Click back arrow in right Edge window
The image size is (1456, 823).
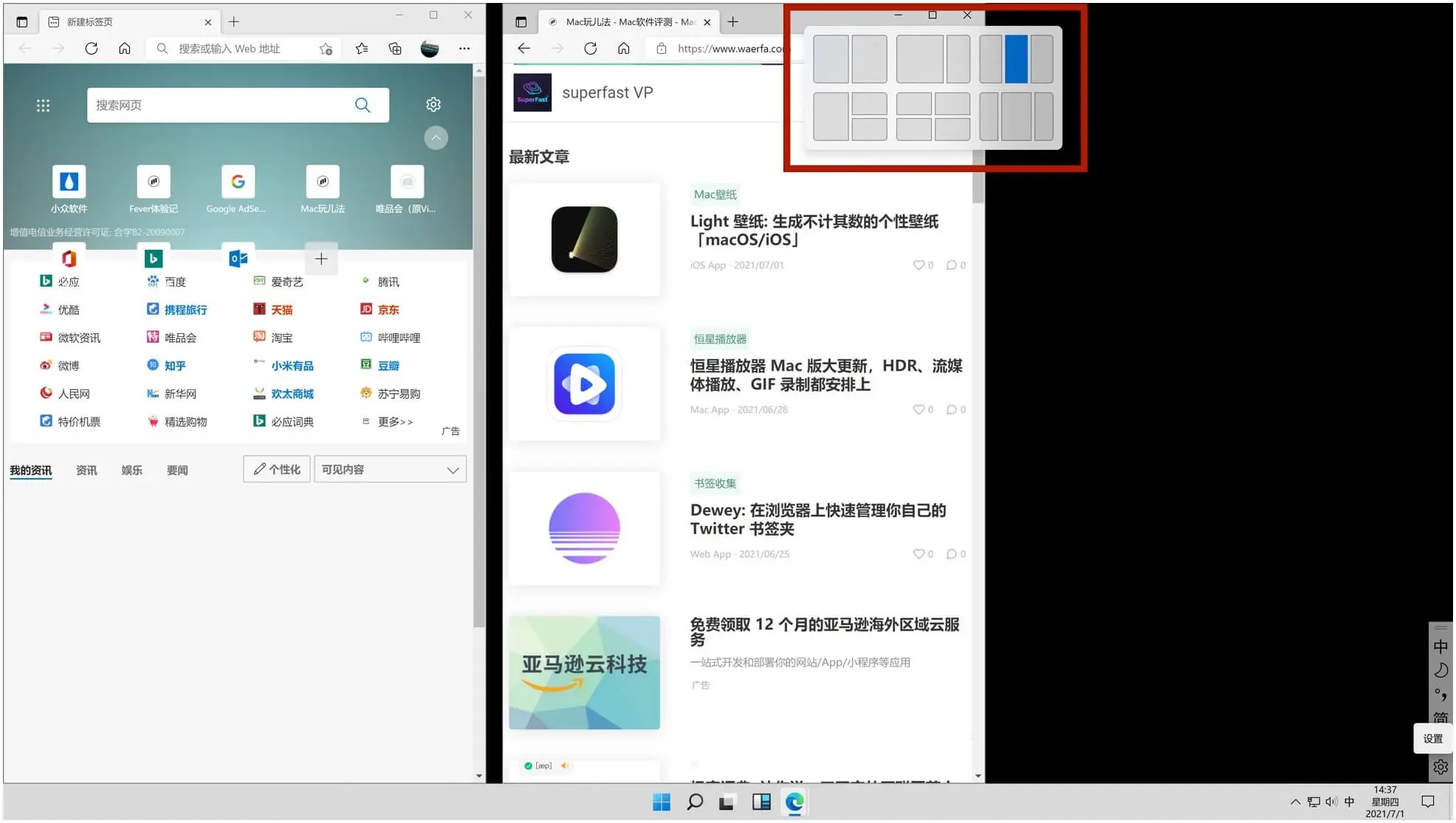point(523,49)
